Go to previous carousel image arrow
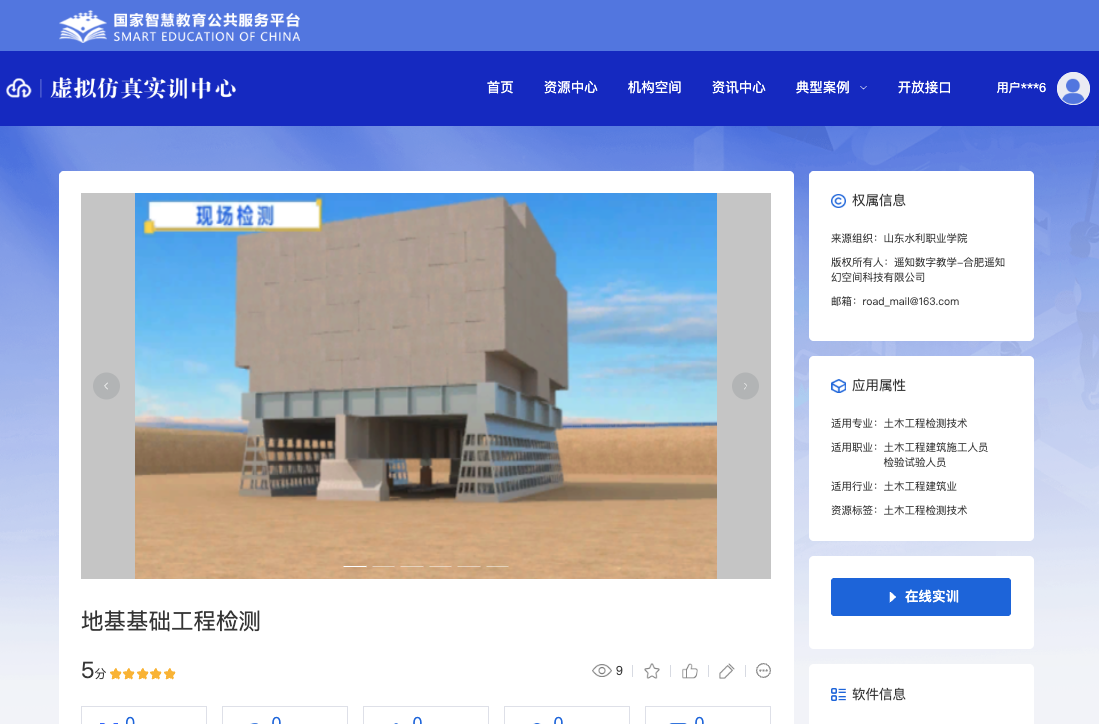 pos(106,386)
